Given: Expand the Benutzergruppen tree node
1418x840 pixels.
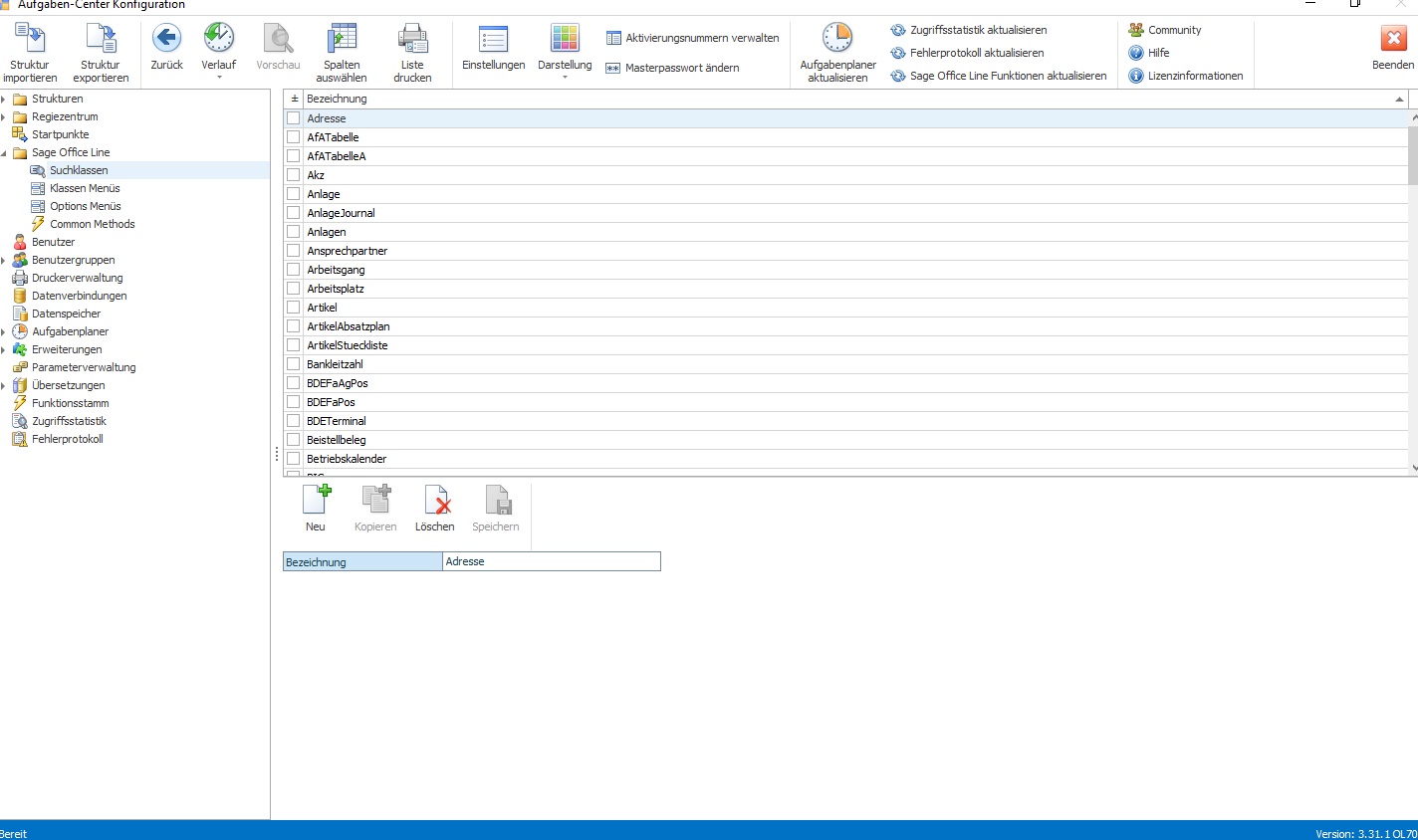Looking at the screenshot, I should click(x=4, y=260).
